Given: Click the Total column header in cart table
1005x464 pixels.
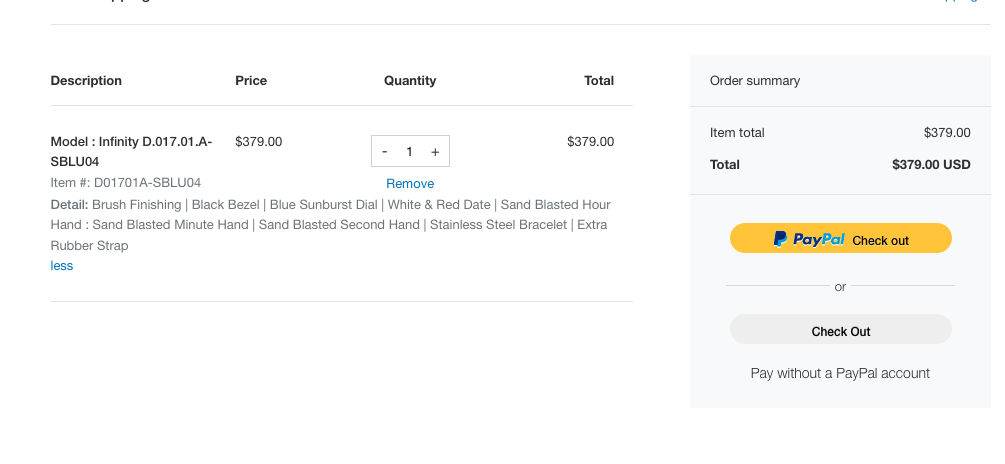Looking at the screenshot, I should [599, 81].
